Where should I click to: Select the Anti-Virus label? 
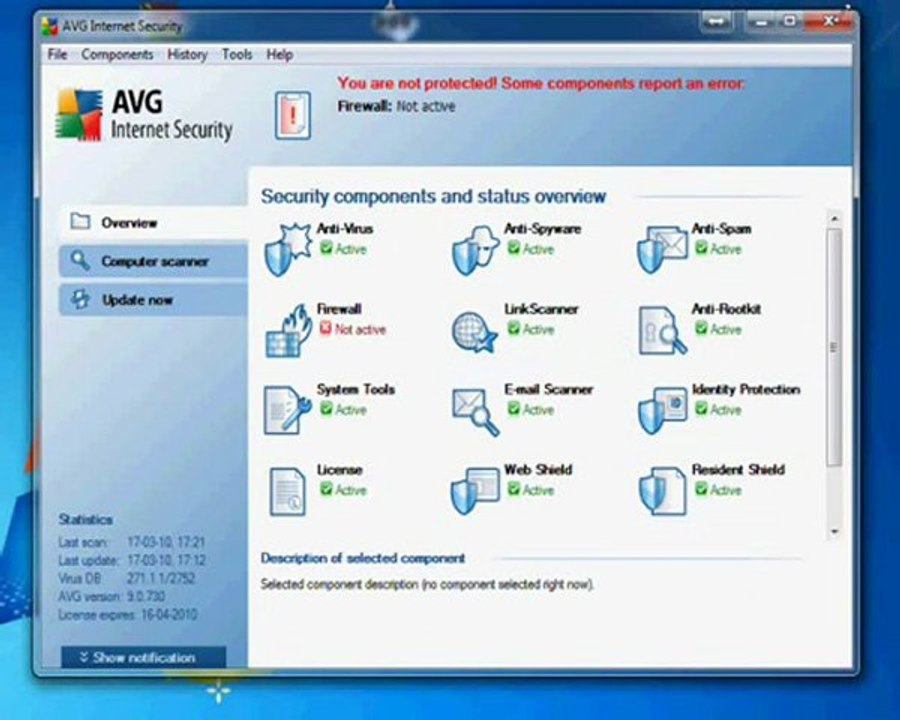pyautogui.click(x=345, y=229)
